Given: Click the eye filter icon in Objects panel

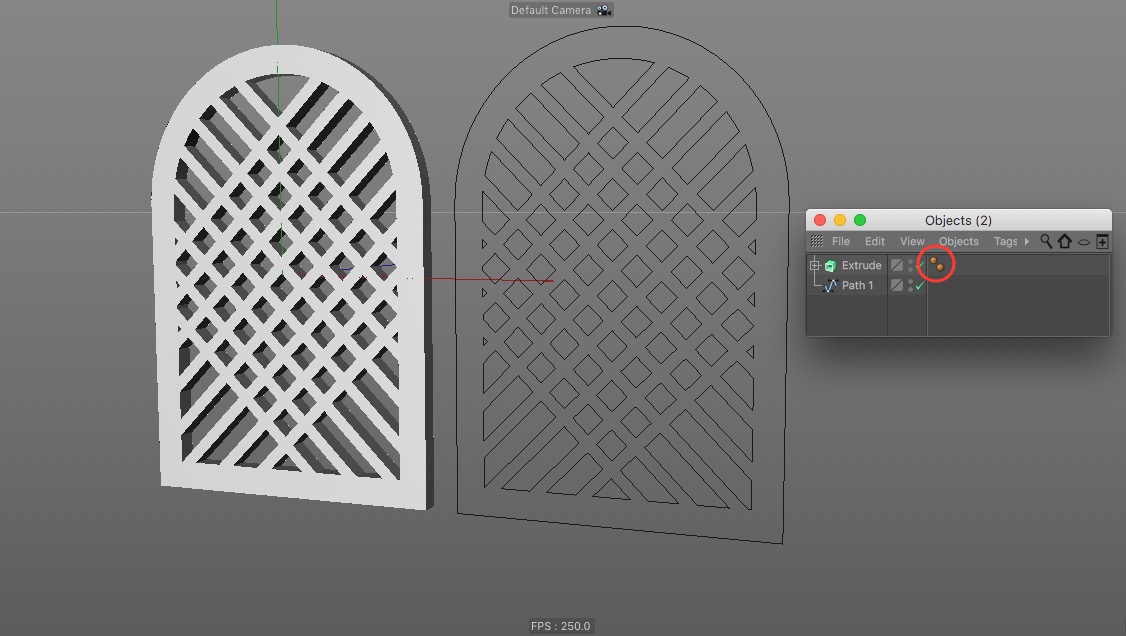Looking at the screenshot, I should (x=1084, y=242).
